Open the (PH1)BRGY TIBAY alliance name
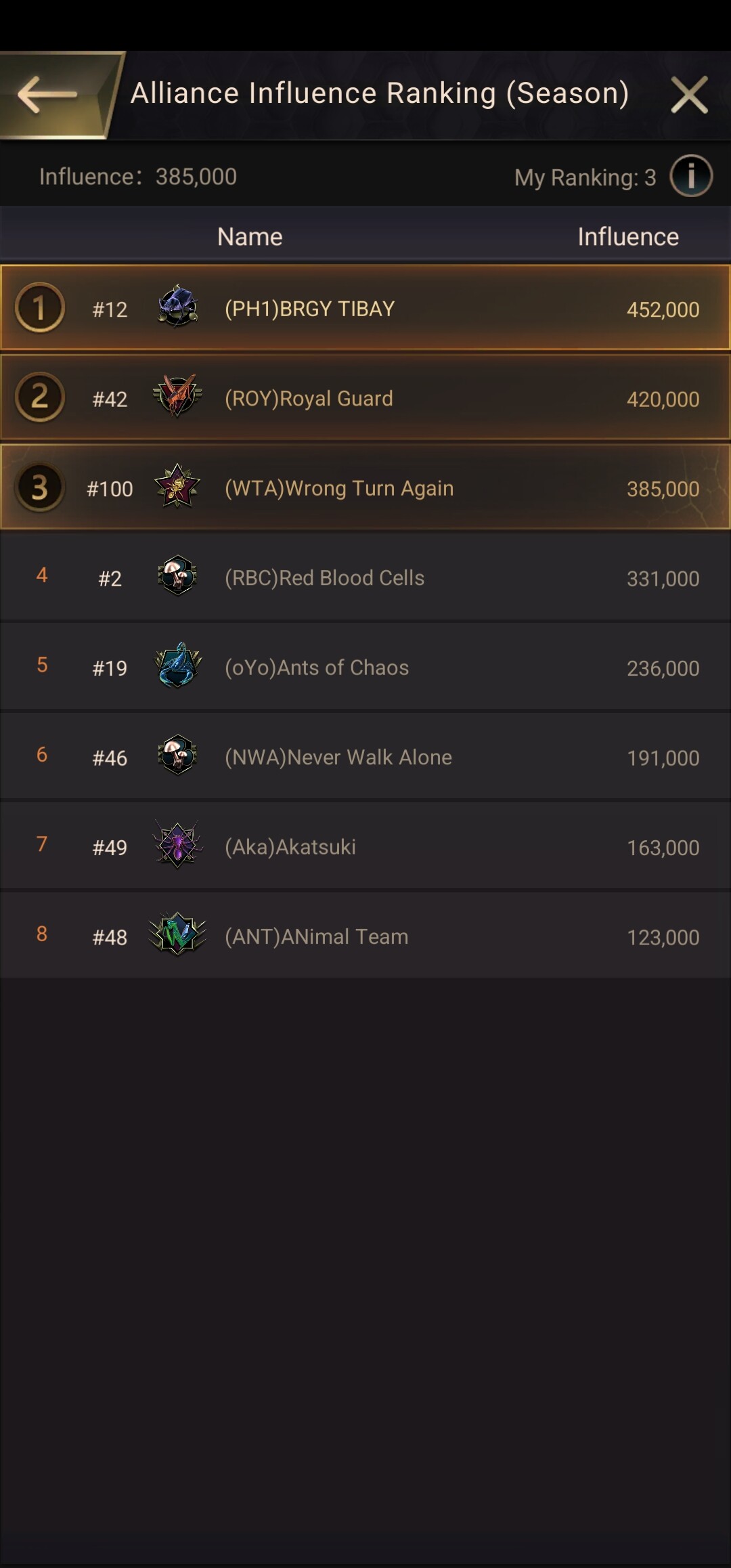The height and width of the screenshot is (1568, 731). [x=309, y=309]
